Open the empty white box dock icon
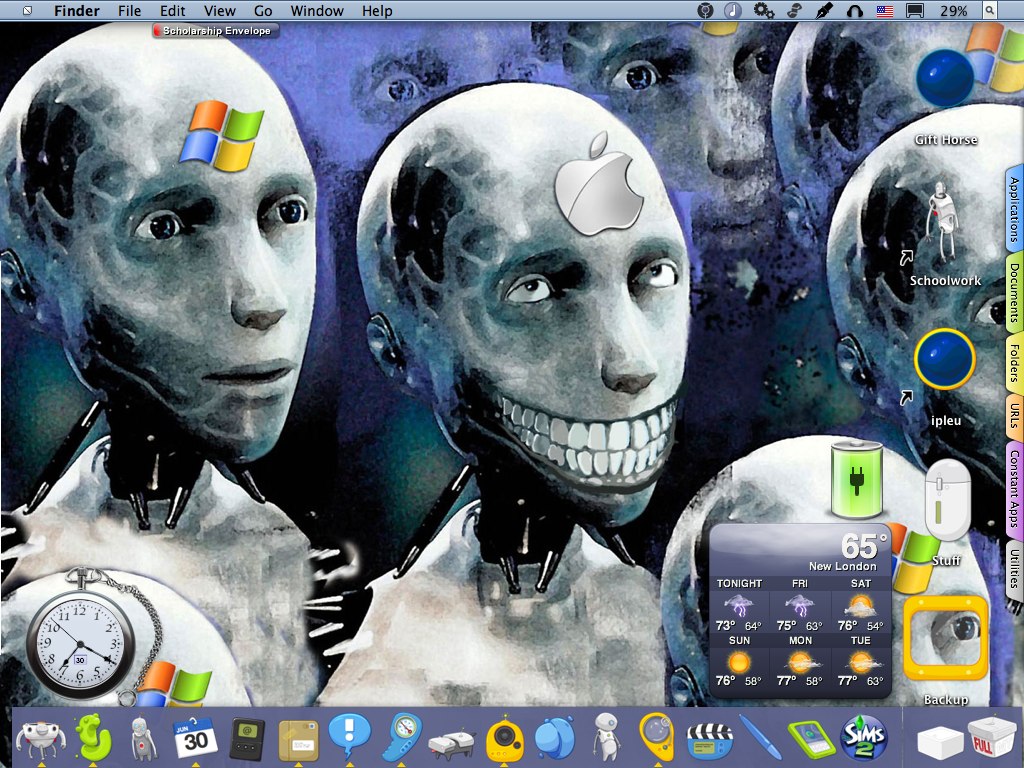The width and height of the screenshot is (1024, 768). coord(939,741)
